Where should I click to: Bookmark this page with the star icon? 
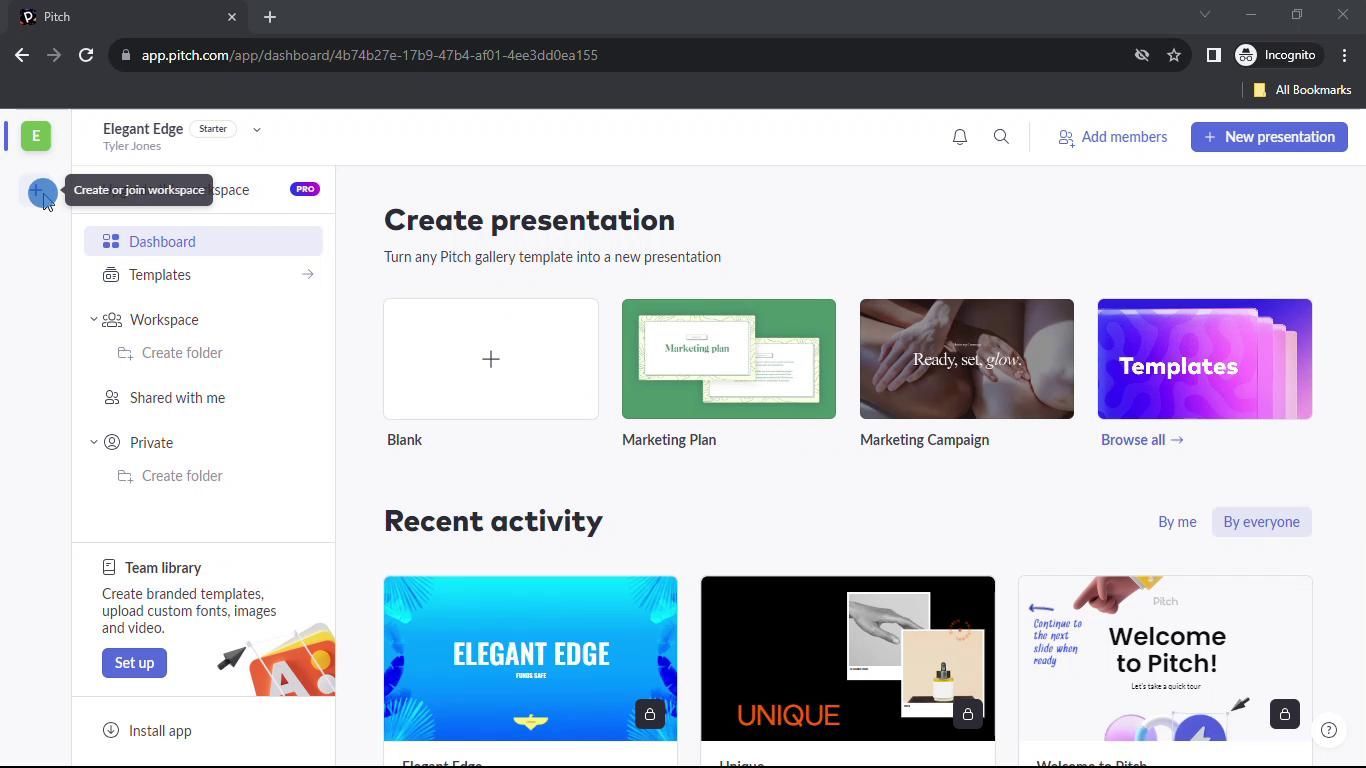(x=1174, y=55)
